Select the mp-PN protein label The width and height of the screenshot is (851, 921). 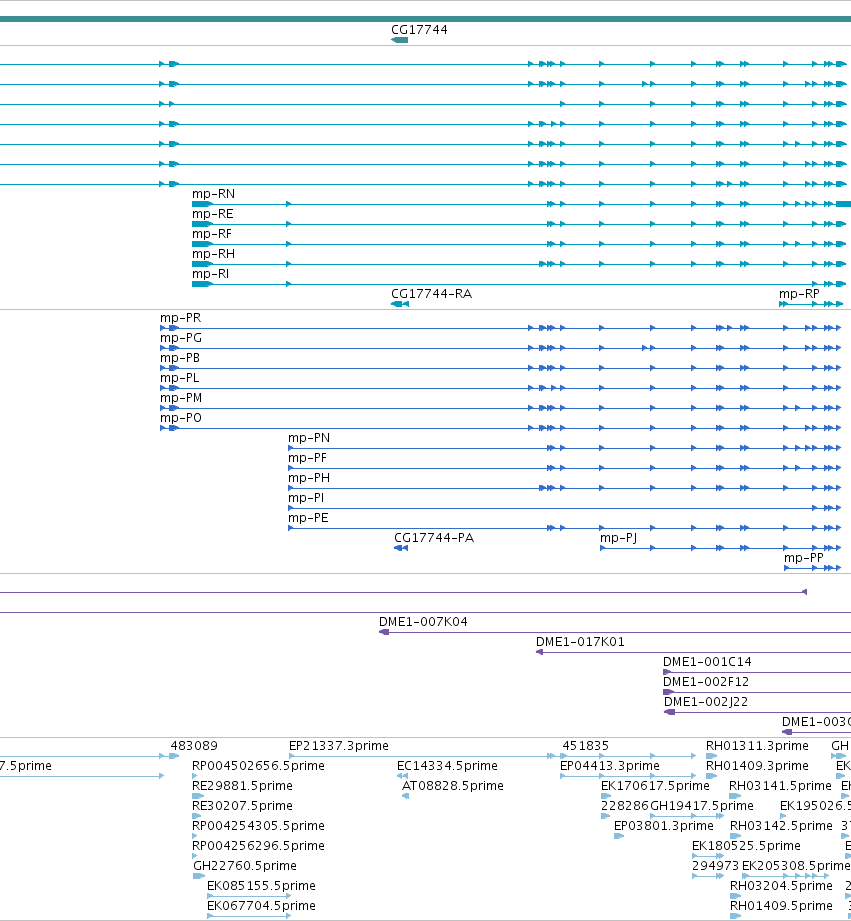(309, 438)
